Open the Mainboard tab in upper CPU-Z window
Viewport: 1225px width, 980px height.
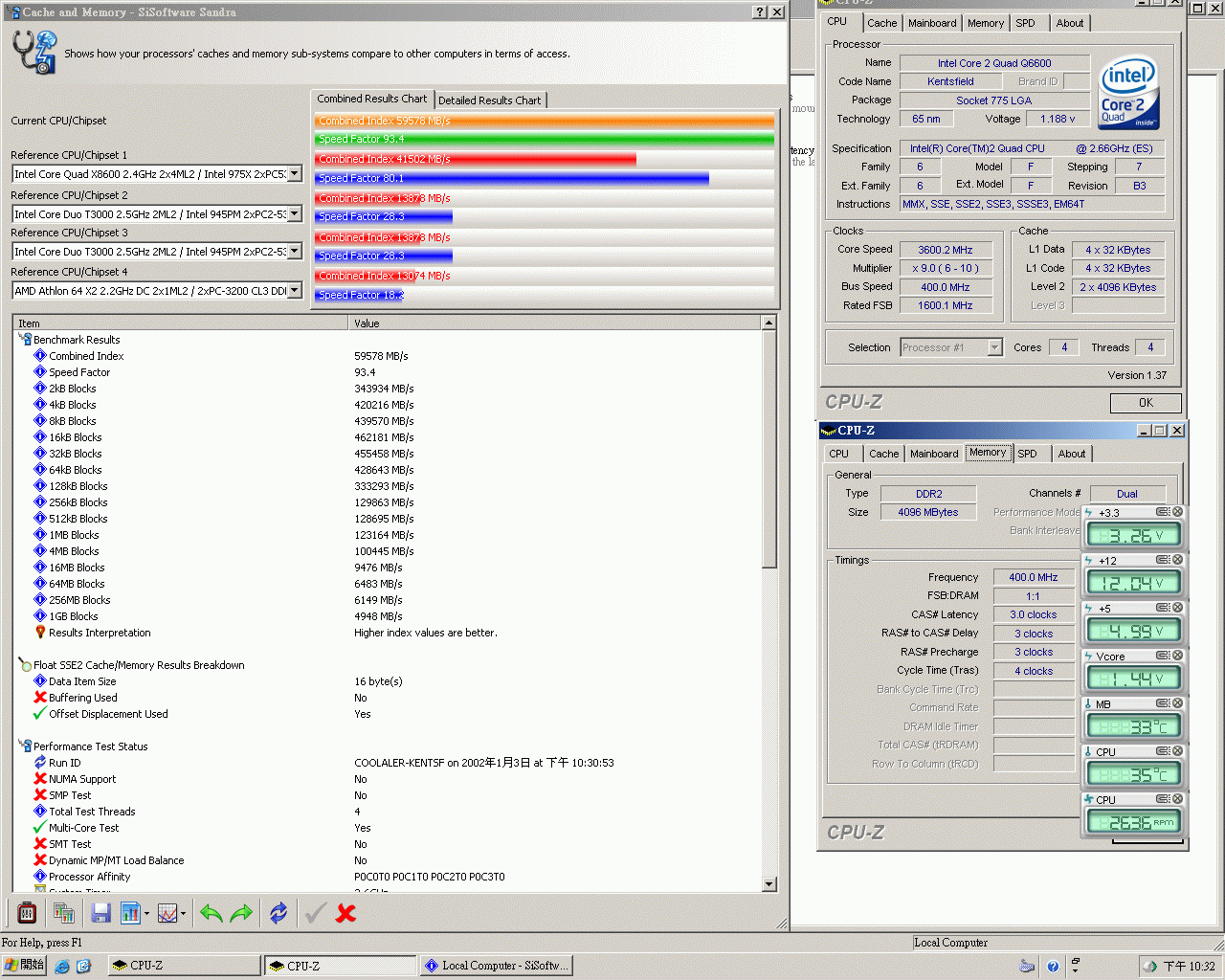932,23
